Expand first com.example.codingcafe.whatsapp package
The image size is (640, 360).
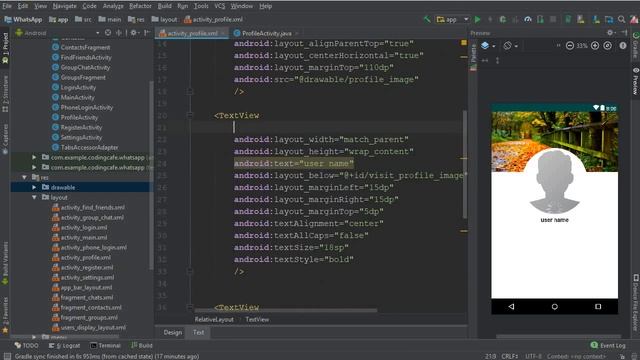click(x=34, y=157)
